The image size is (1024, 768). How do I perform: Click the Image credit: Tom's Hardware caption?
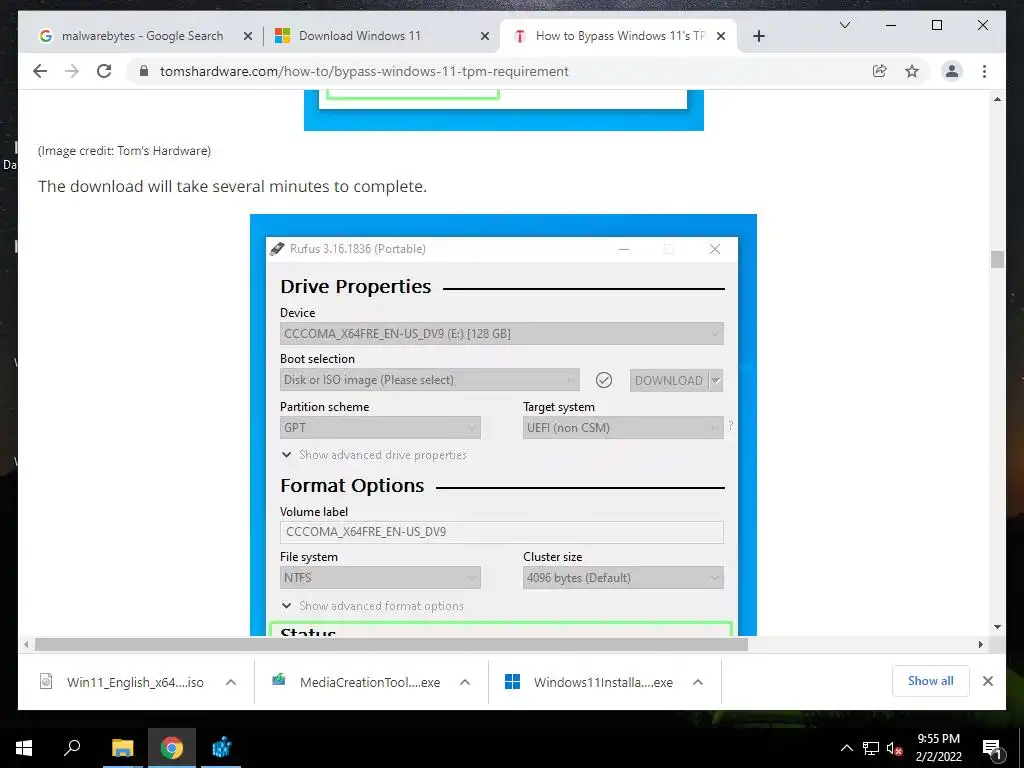[124, 151]
